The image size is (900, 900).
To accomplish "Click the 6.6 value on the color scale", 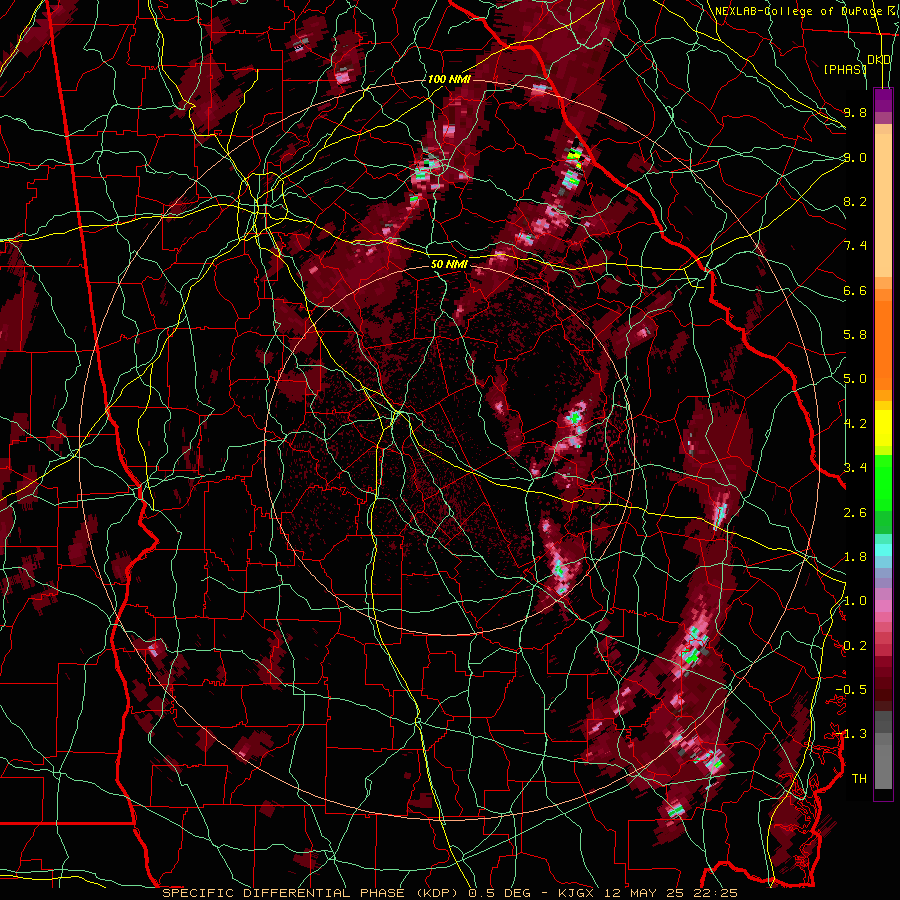I will [855, 290].
